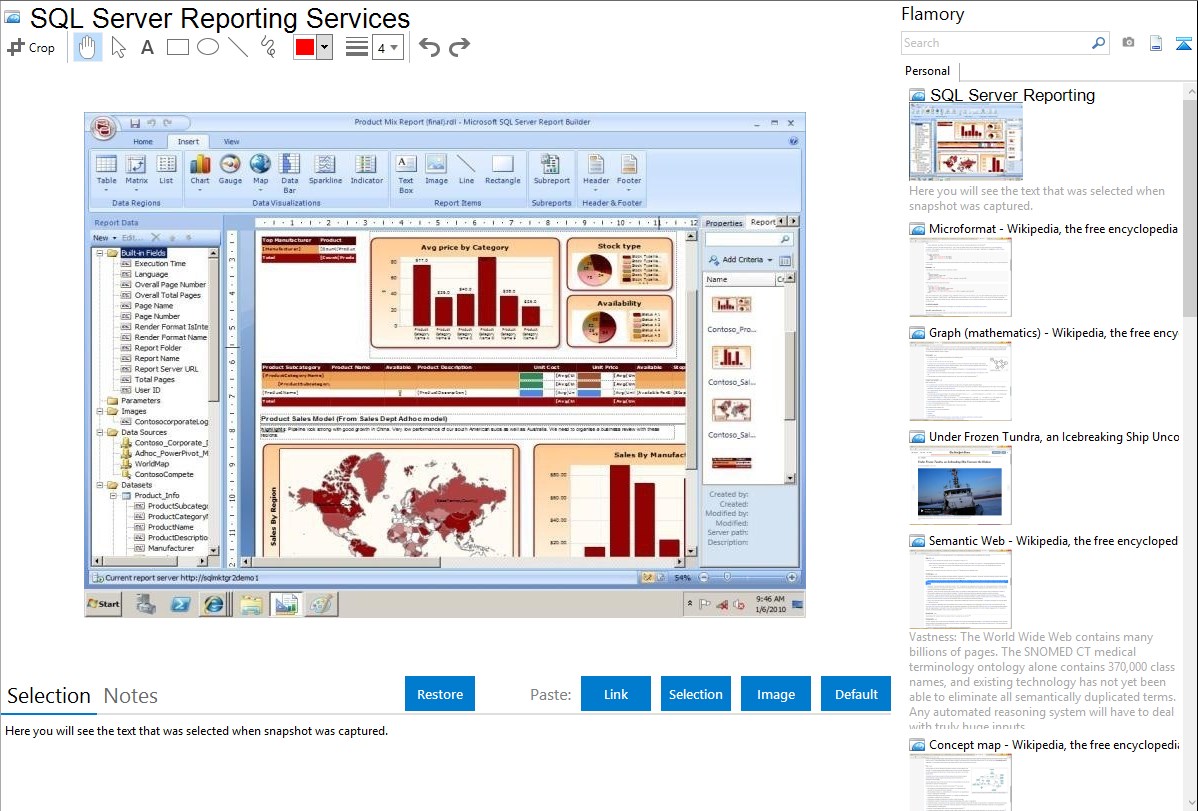Click the snapshot list vertical scrollbar
The width and height of the screenshot is (1198, 811).
[1190, 206]
